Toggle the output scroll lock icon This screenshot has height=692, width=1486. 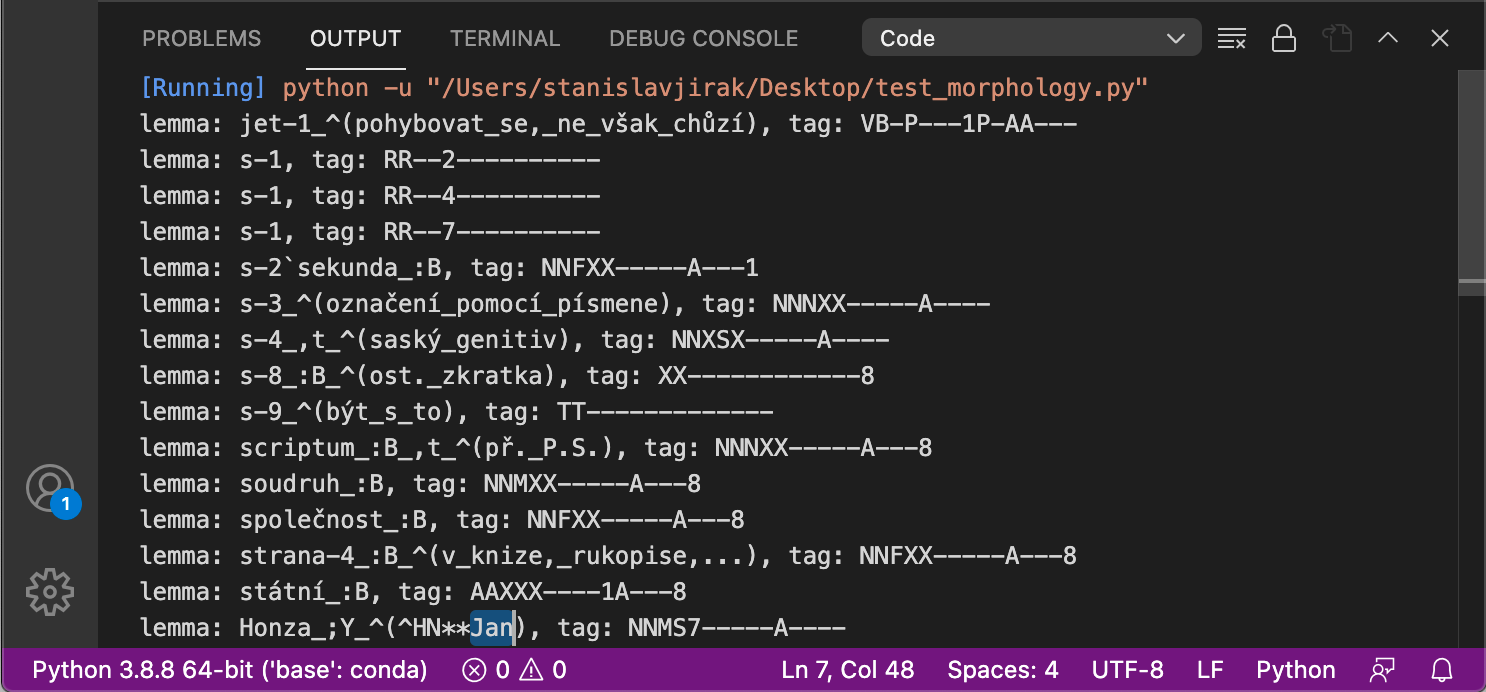coord(1284,39)
